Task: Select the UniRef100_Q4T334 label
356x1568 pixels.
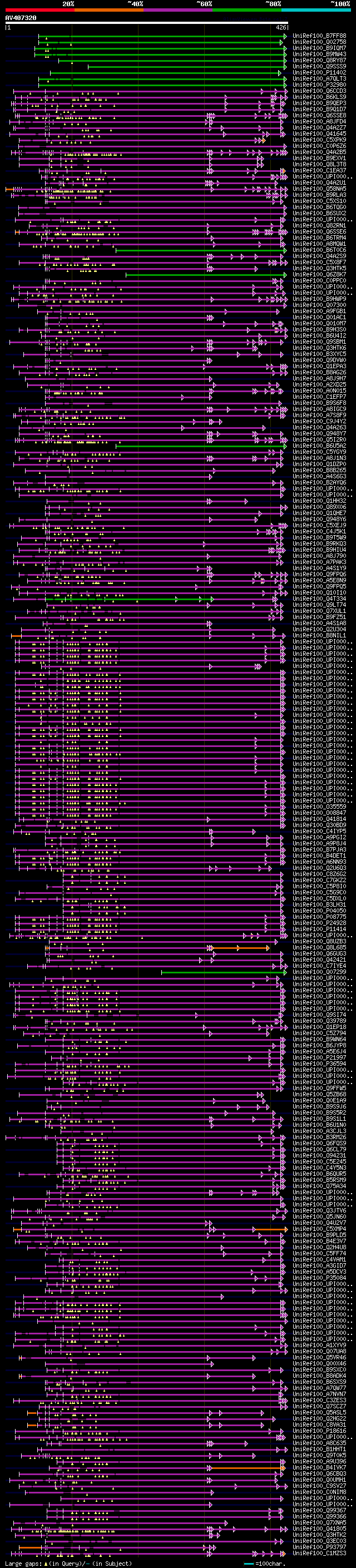Action: pos(319,598)
